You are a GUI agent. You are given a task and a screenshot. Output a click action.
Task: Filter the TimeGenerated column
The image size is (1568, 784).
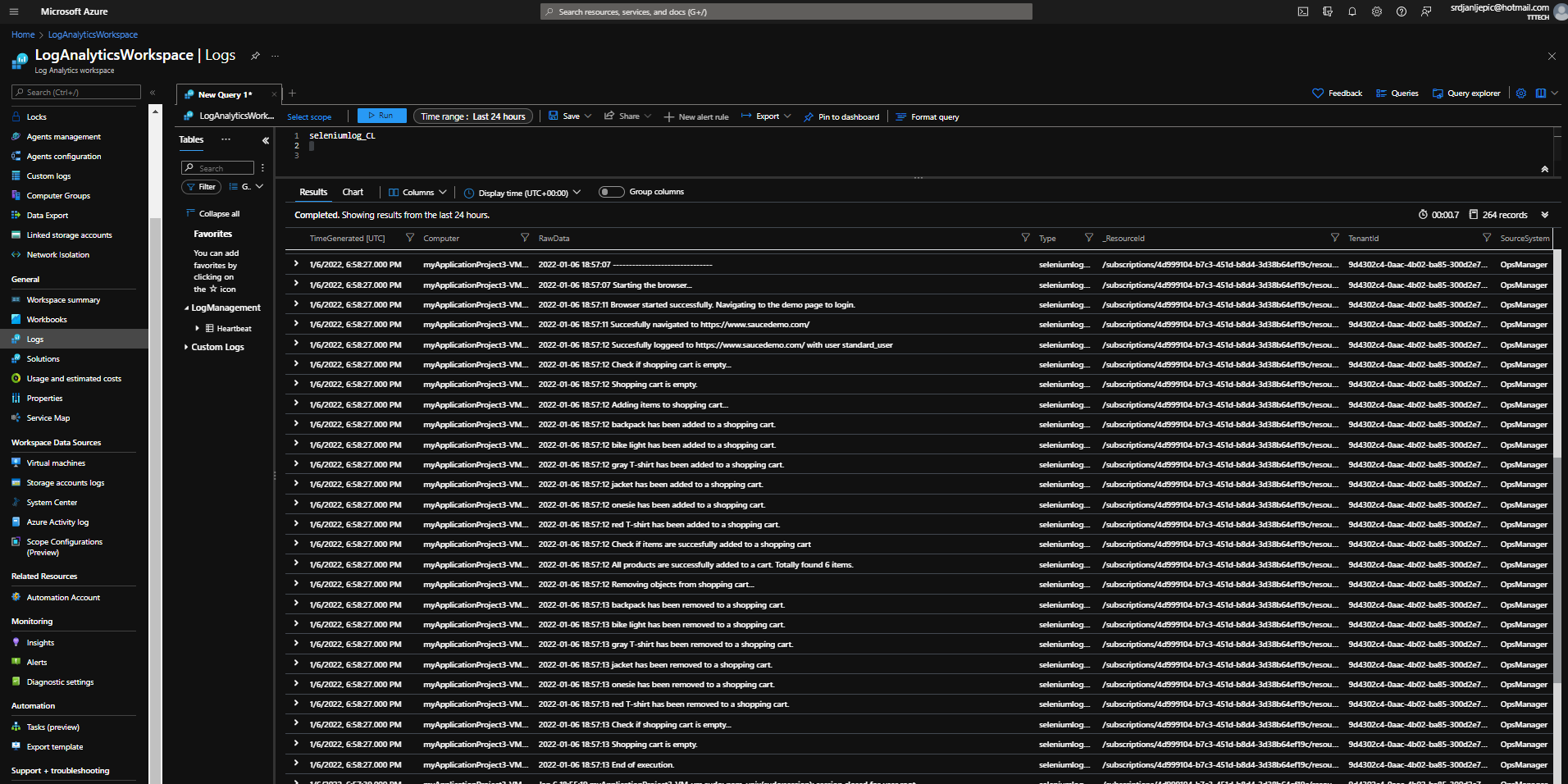point(410,238)
